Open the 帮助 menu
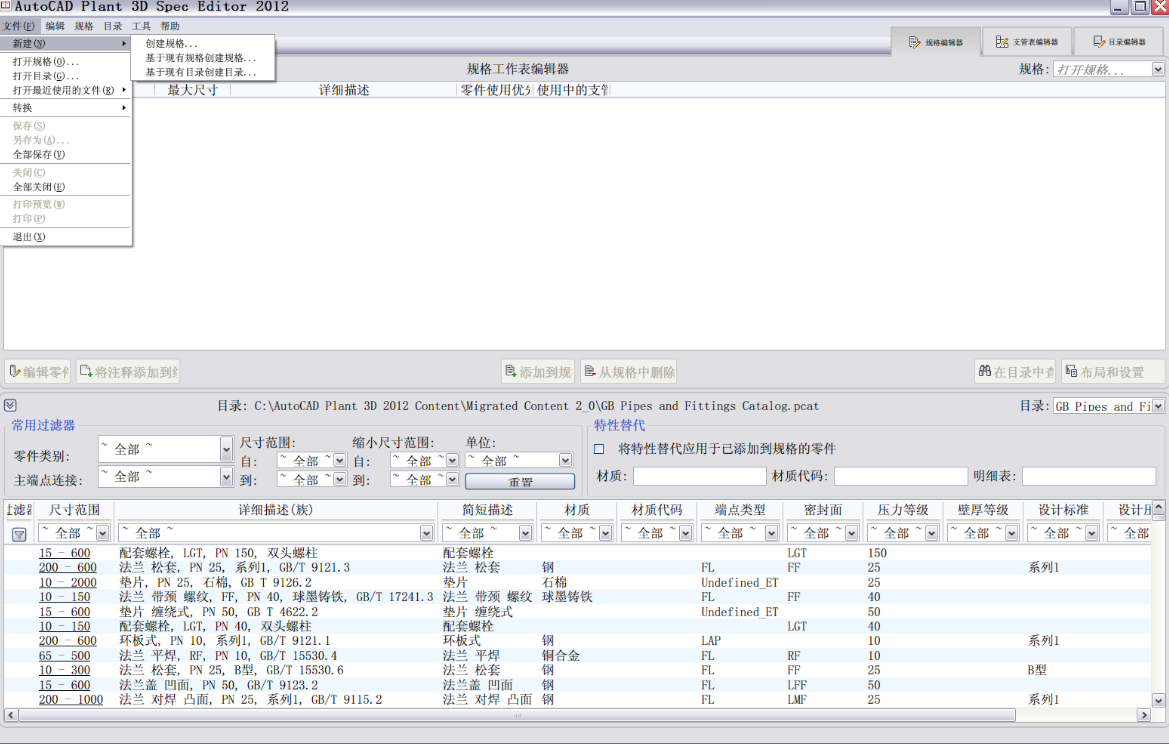Viewport: 1169px width, 744px height. coord(170,26)
